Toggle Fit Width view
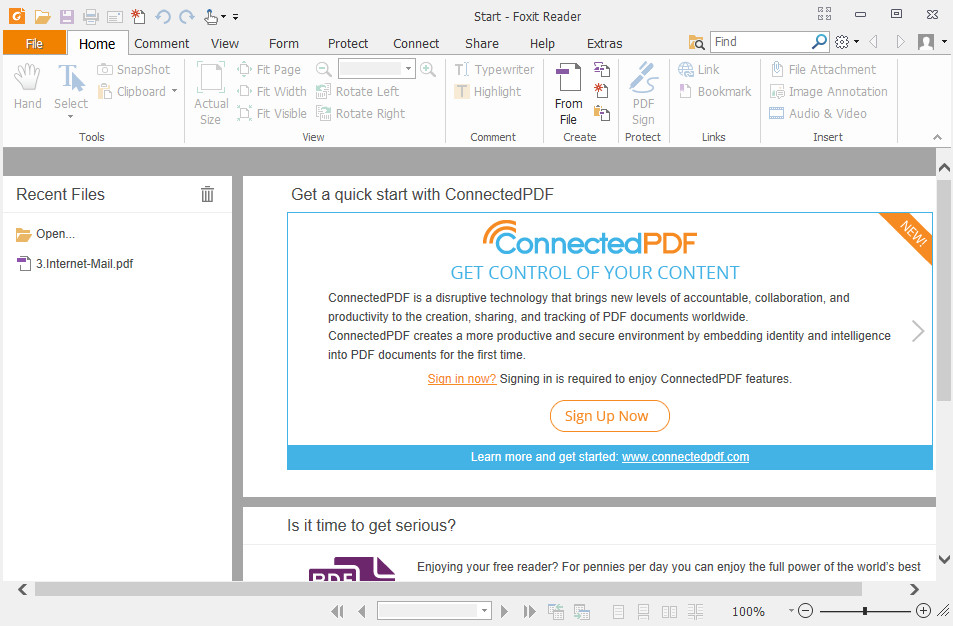 tap(271, 91)
